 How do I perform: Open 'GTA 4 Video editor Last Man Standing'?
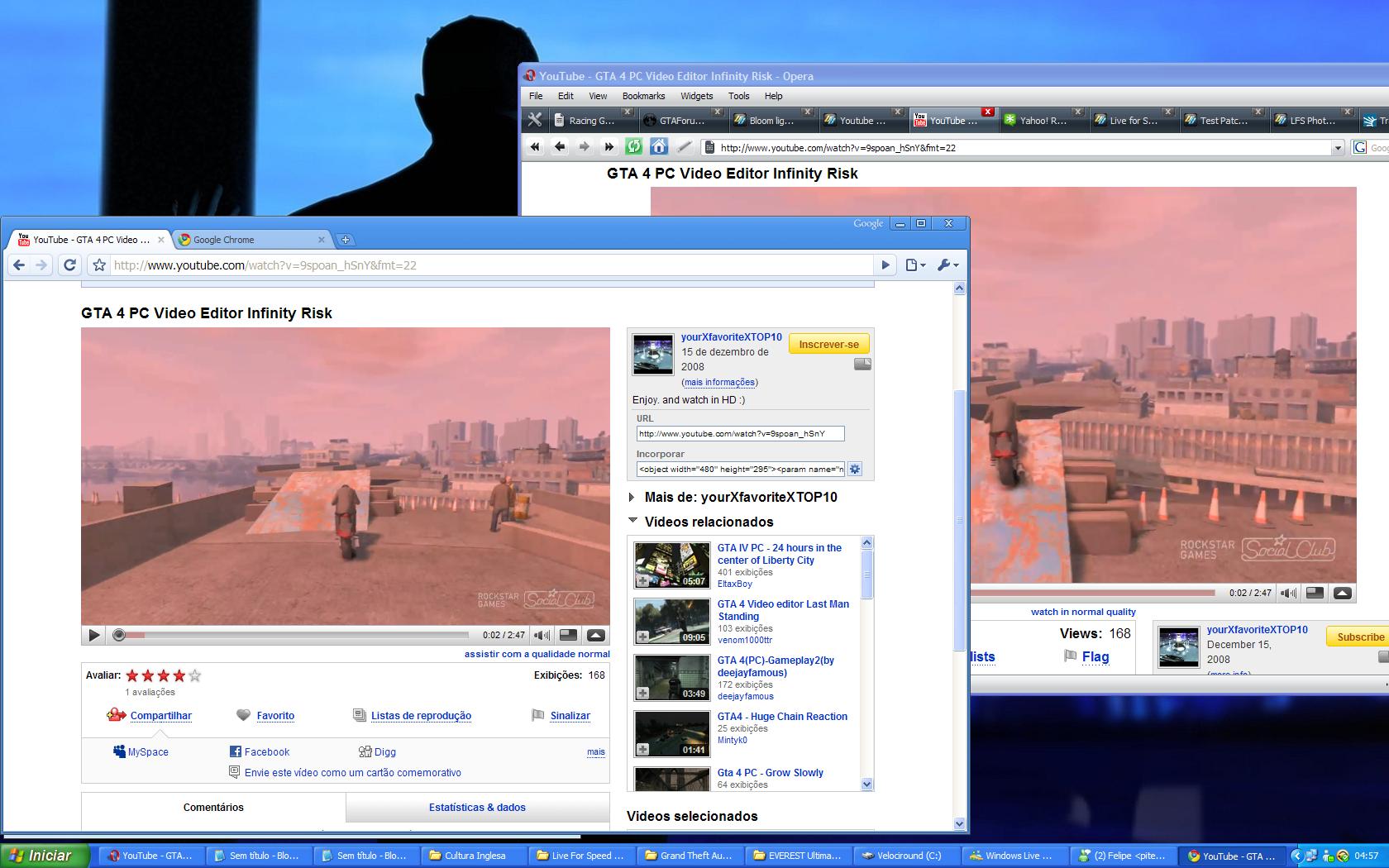pos(783,610)
